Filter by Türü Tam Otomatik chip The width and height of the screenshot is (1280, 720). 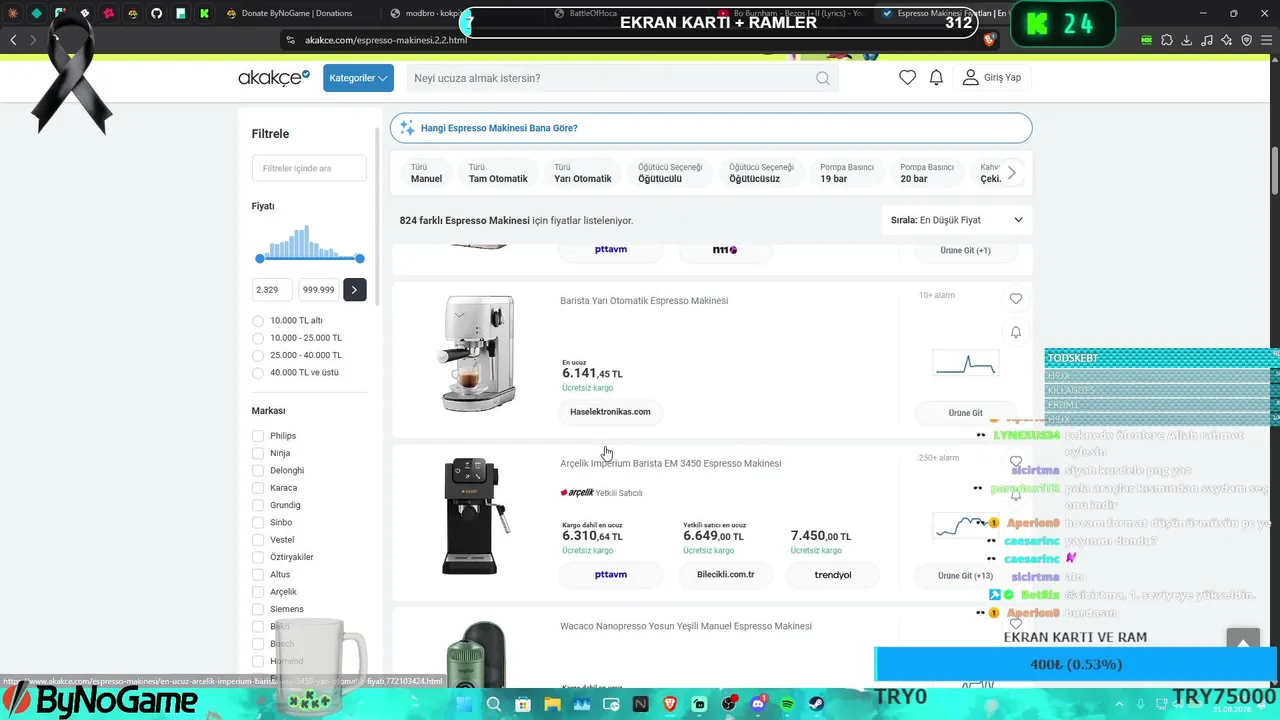(498, 173)
